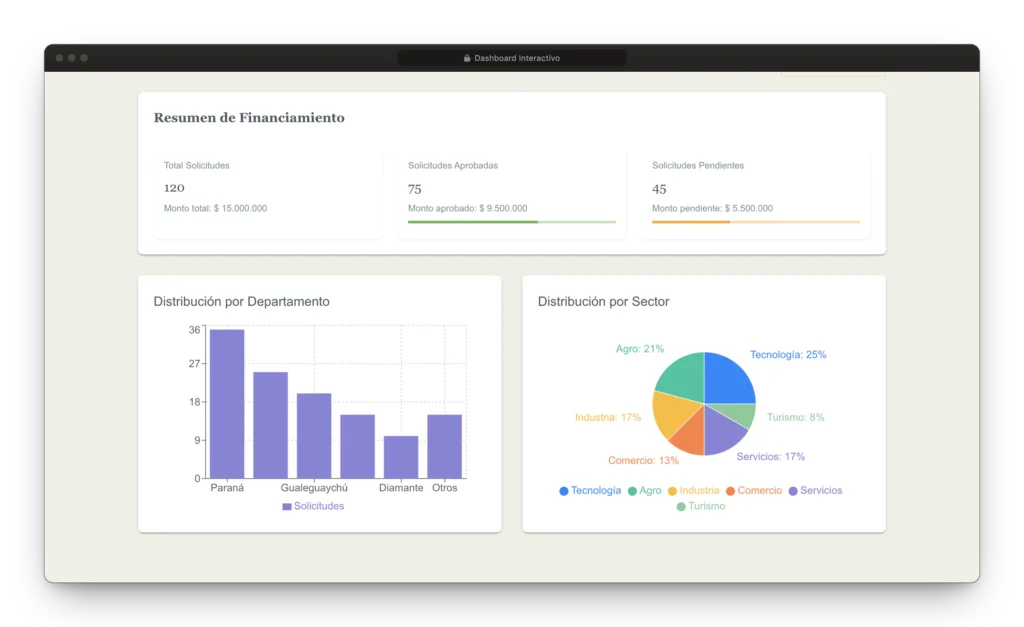Click the Industria legend color dot

click(x=672, y=491)
